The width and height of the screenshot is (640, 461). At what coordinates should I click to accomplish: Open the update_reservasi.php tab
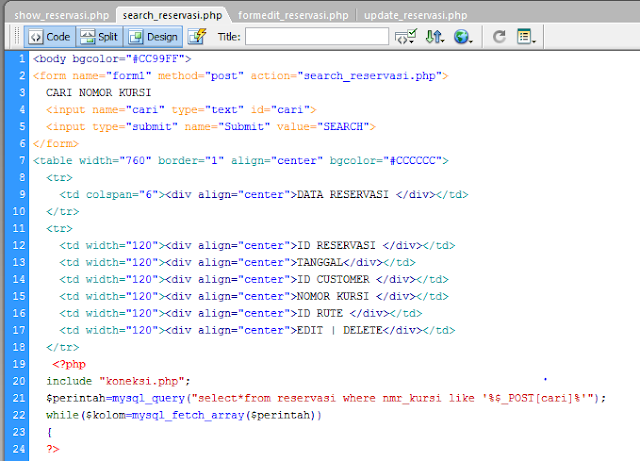pos(415,15)
